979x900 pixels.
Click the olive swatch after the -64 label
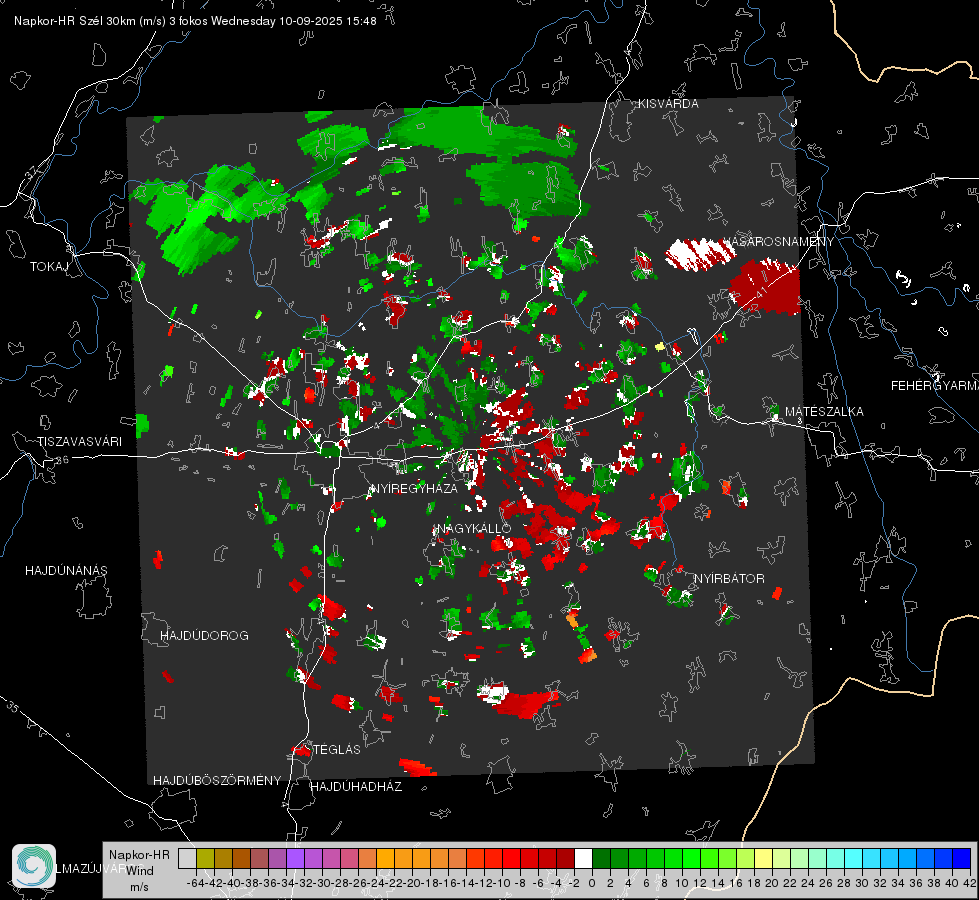coord(205,858)
